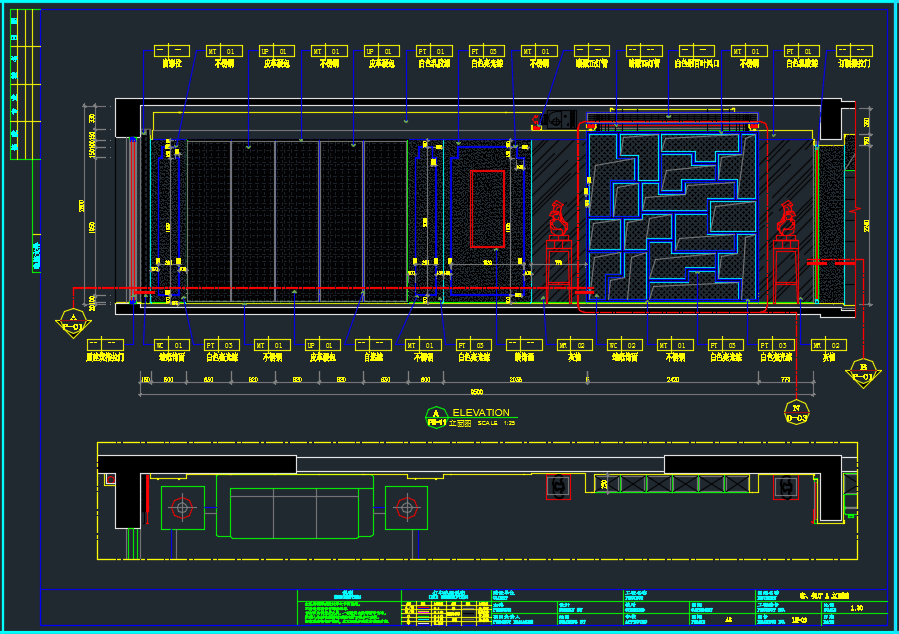Image resolution: width=899 pixels, height=634 pixels.
Task: Click the ELEVATION title text
Action: tap(481, 412)
